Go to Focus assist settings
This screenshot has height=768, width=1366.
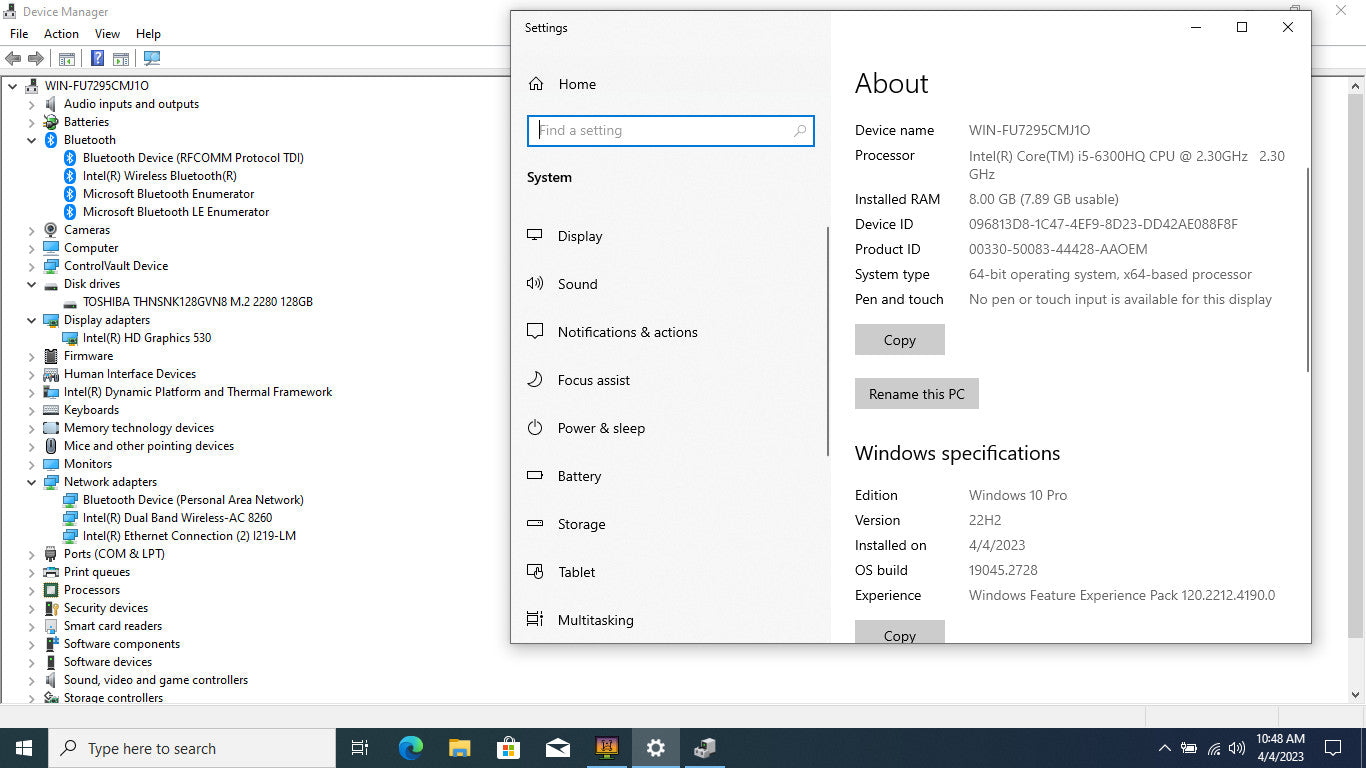coord(593,380)
